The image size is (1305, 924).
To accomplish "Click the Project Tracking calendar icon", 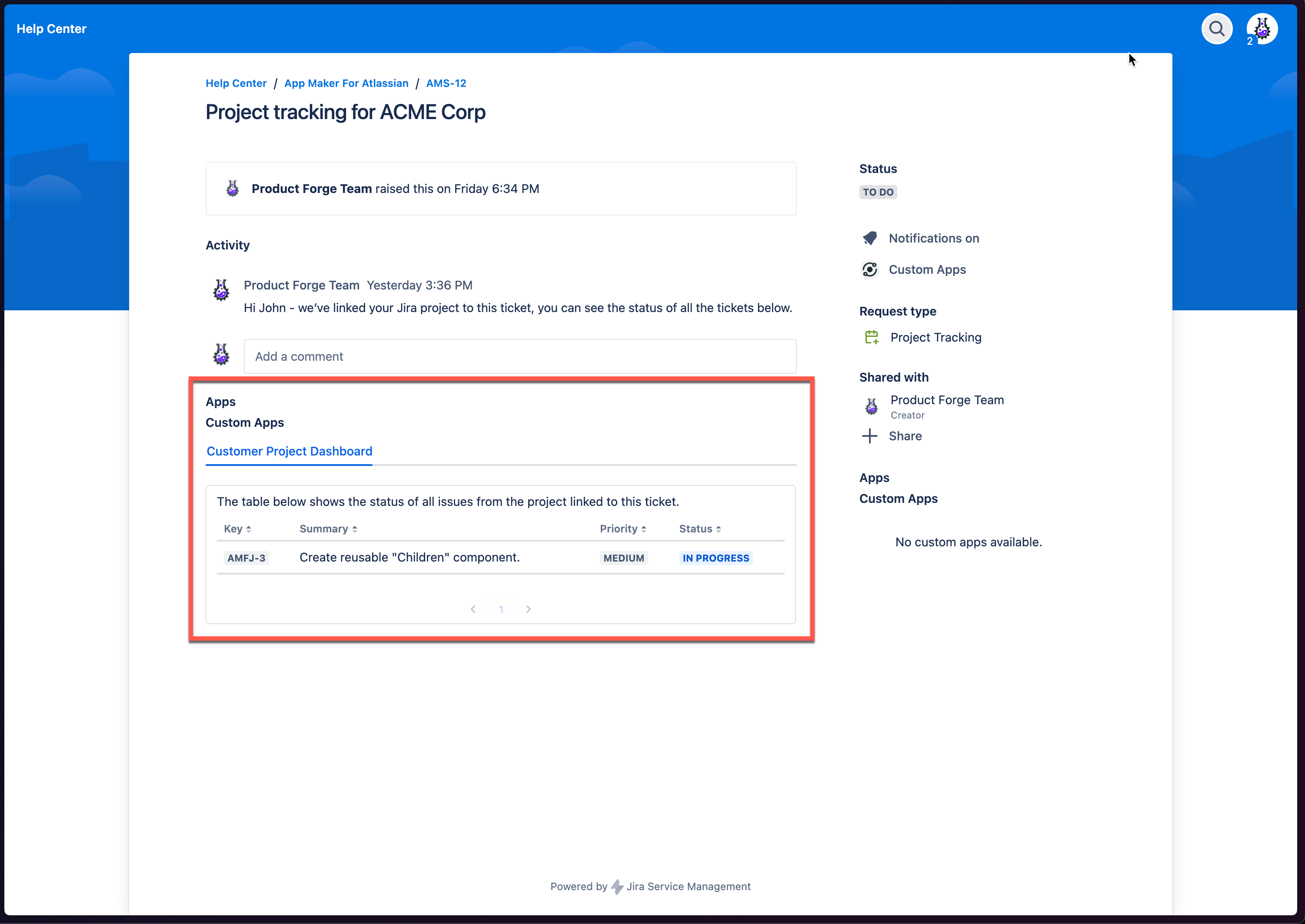I will coord(871,337).
